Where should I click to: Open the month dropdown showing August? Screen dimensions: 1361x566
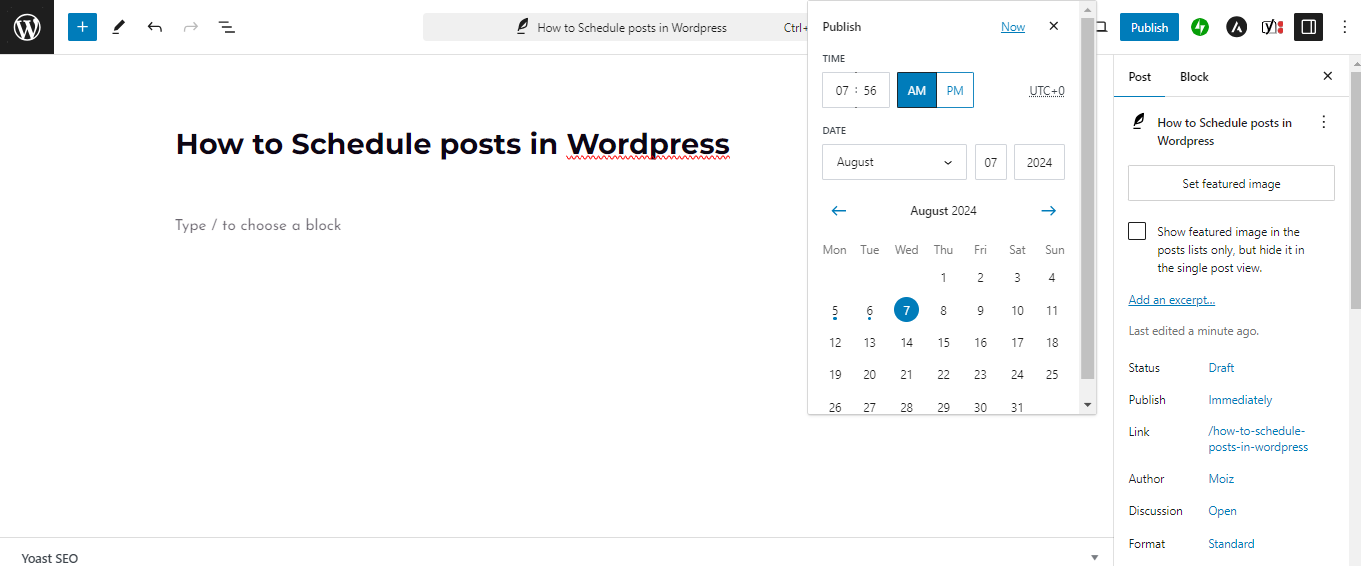click(x=894, y=162)
